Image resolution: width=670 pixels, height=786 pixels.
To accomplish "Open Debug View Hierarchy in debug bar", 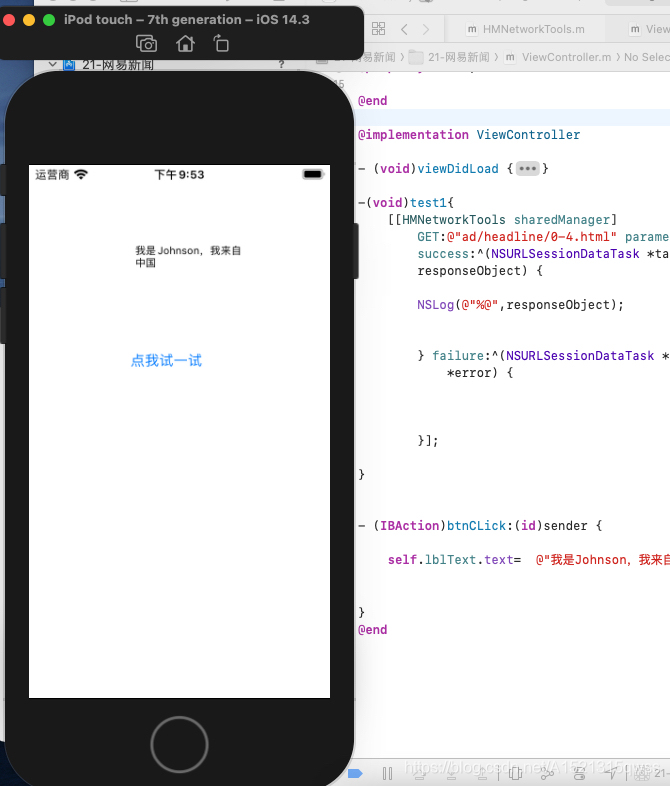I will 516,773.
